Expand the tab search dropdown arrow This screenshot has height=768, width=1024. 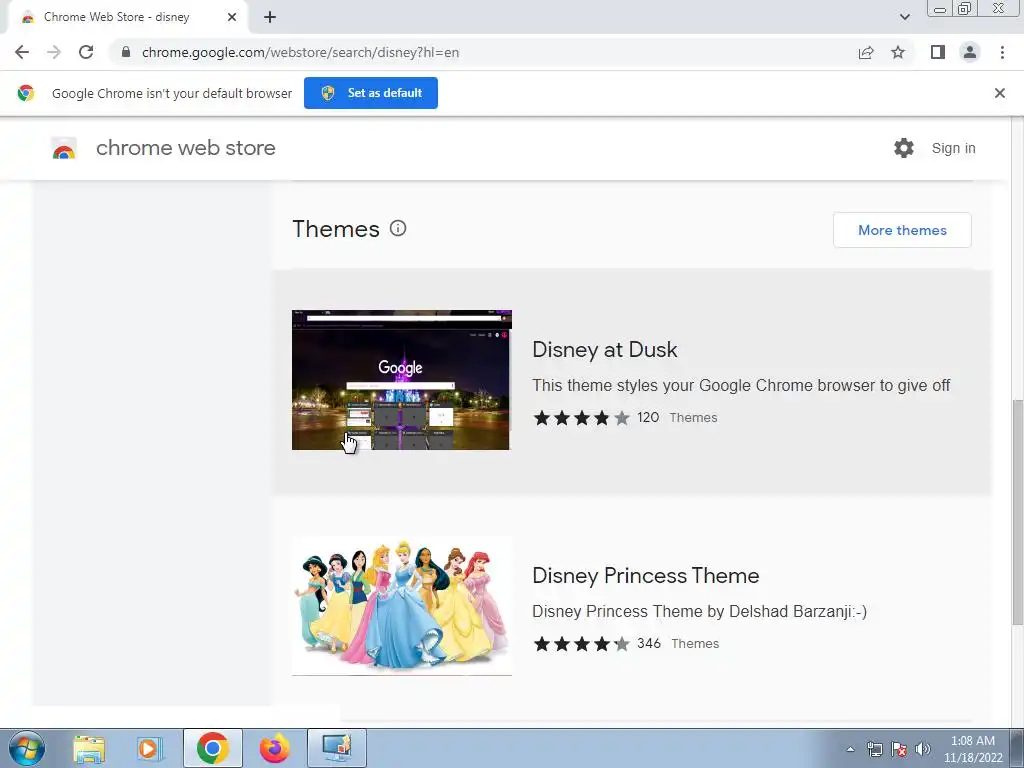[904, 17]
